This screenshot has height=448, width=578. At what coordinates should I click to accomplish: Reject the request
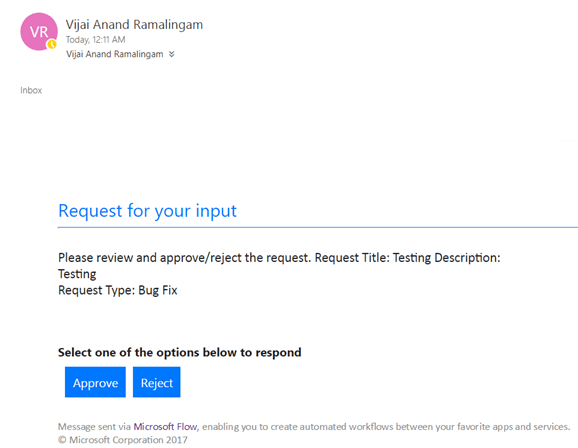pyautogui.click(x=157, y=382)
